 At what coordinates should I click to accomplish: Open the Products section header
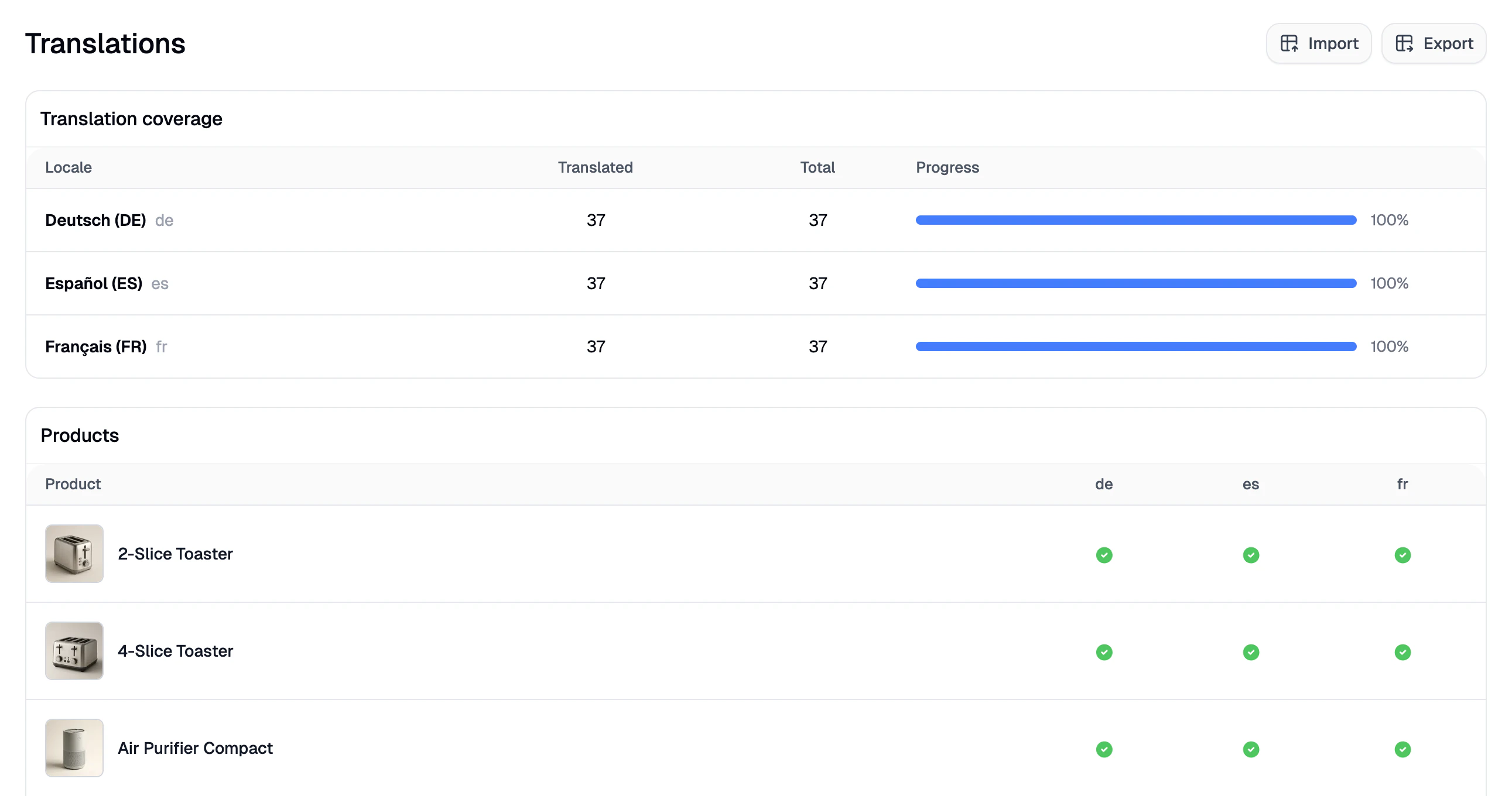(x=79, y=435)
